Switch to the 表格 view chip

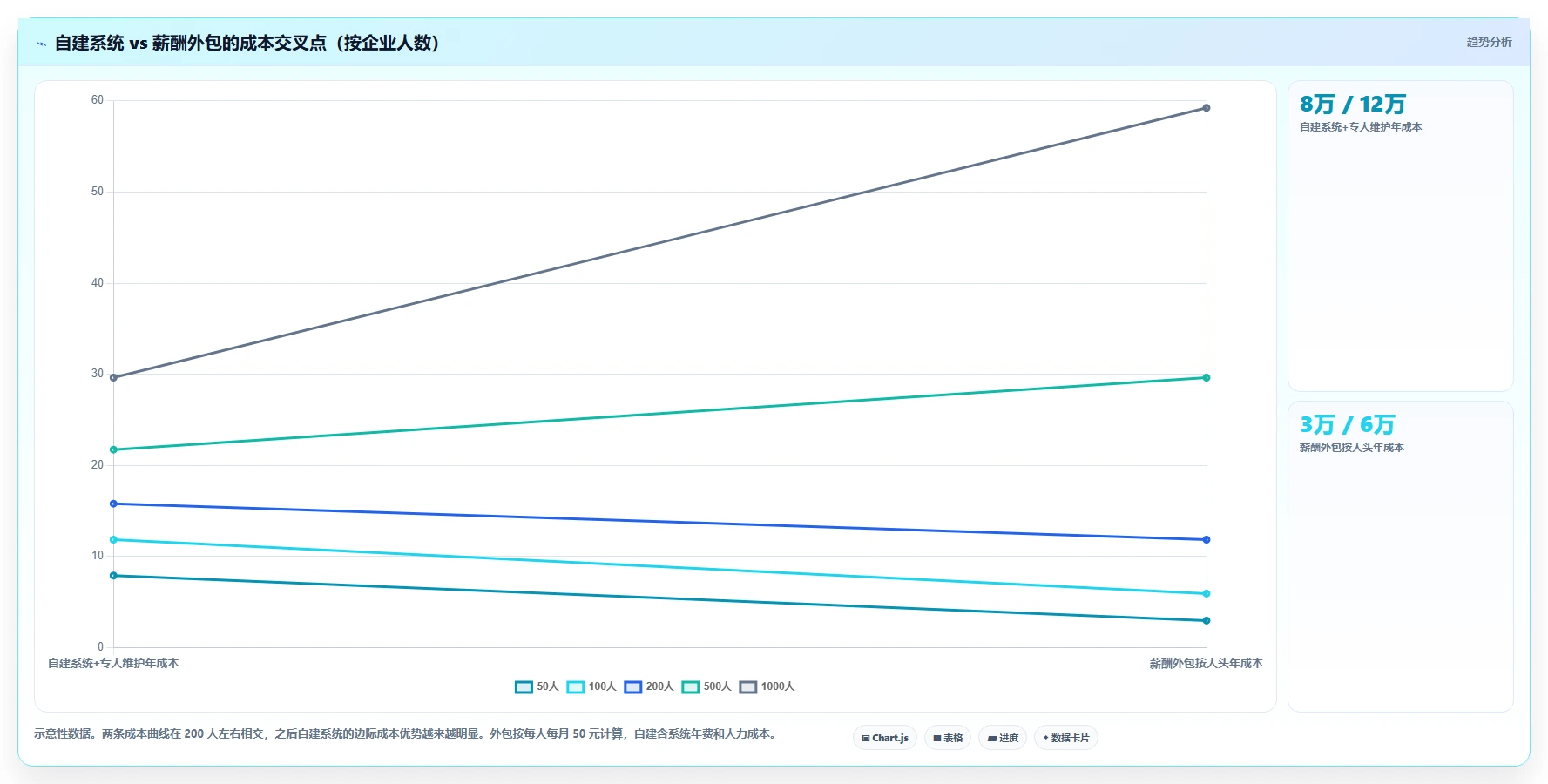click(948, 738)
